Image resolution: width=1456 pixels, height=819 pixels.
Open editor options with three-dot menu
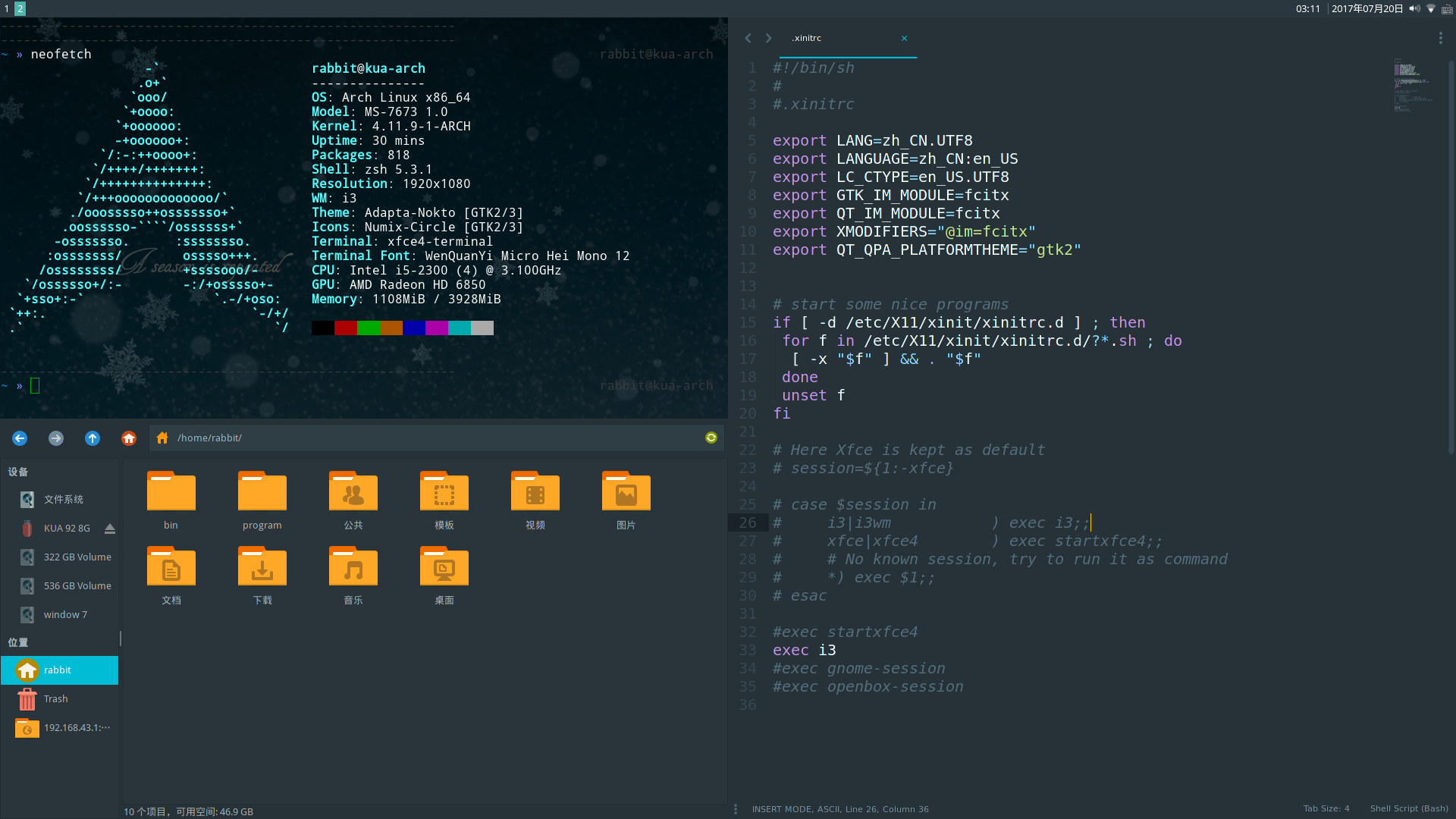point(1440,38)
